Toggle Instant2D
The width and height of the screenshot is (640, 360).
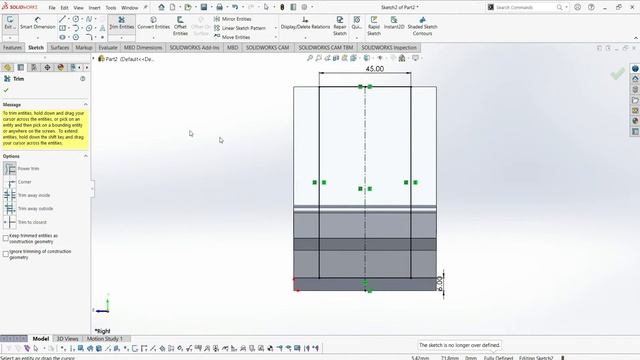pyautogui.click(x=394, y=23)
